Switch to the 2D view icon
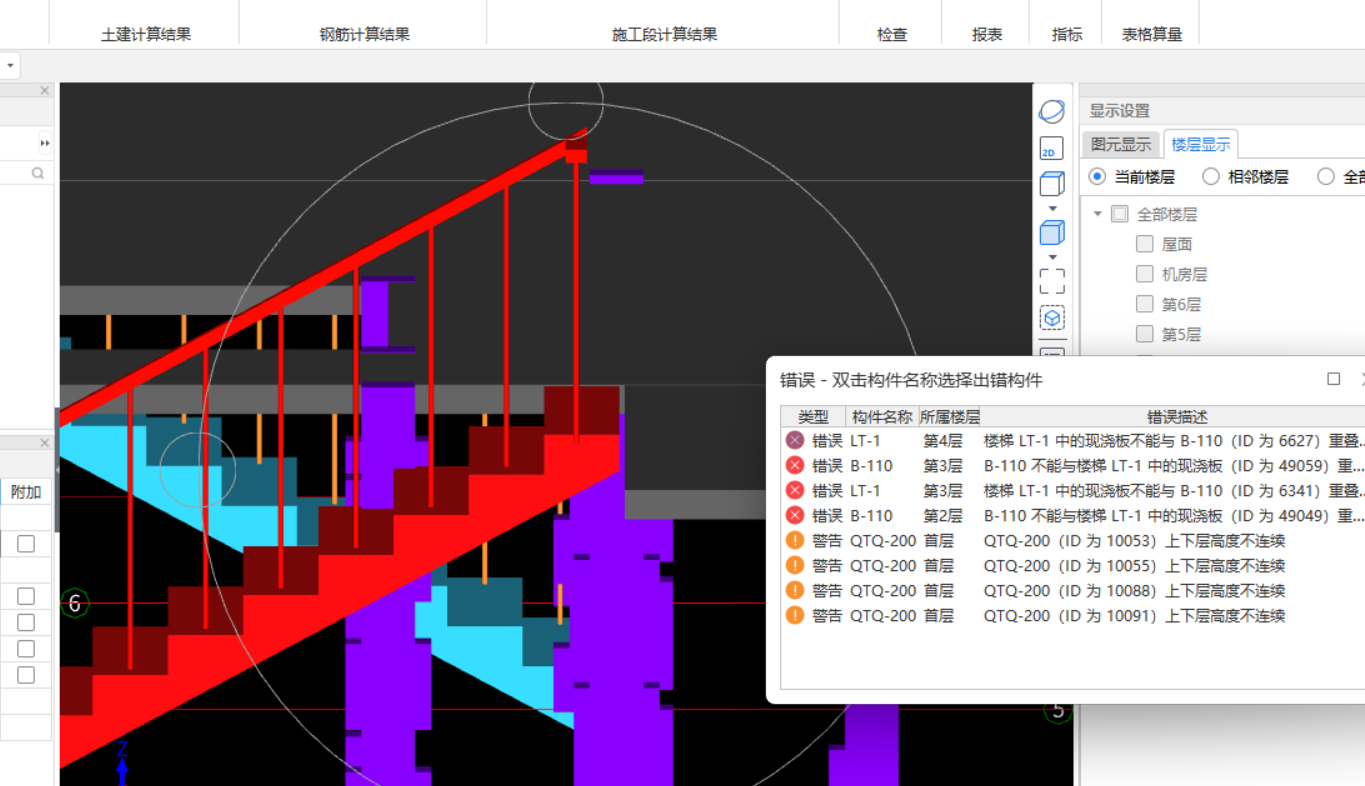This screenshot has width=1365, height=786. click(x=1050, y=149)
